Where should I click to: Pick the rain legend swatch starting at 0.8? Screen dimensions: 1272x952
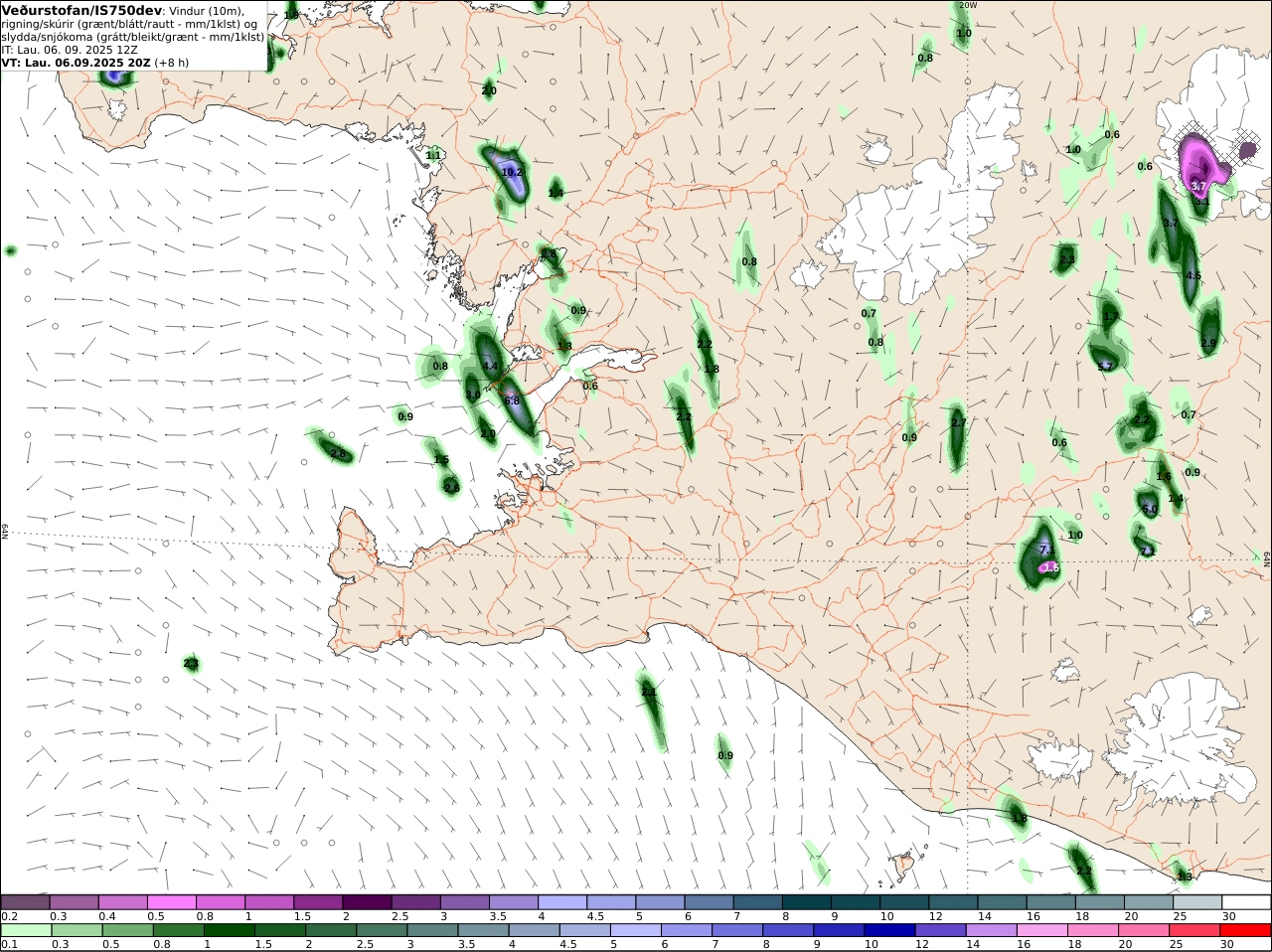point(179,930)
